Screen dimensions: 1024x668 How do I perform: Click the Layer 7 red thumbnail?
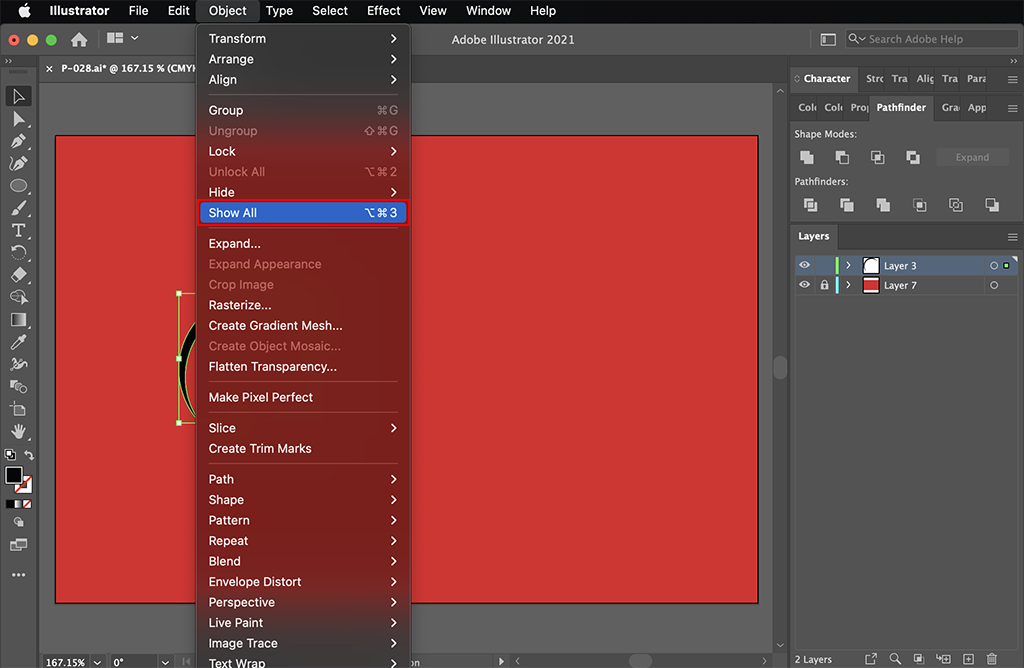click(871, 285)
